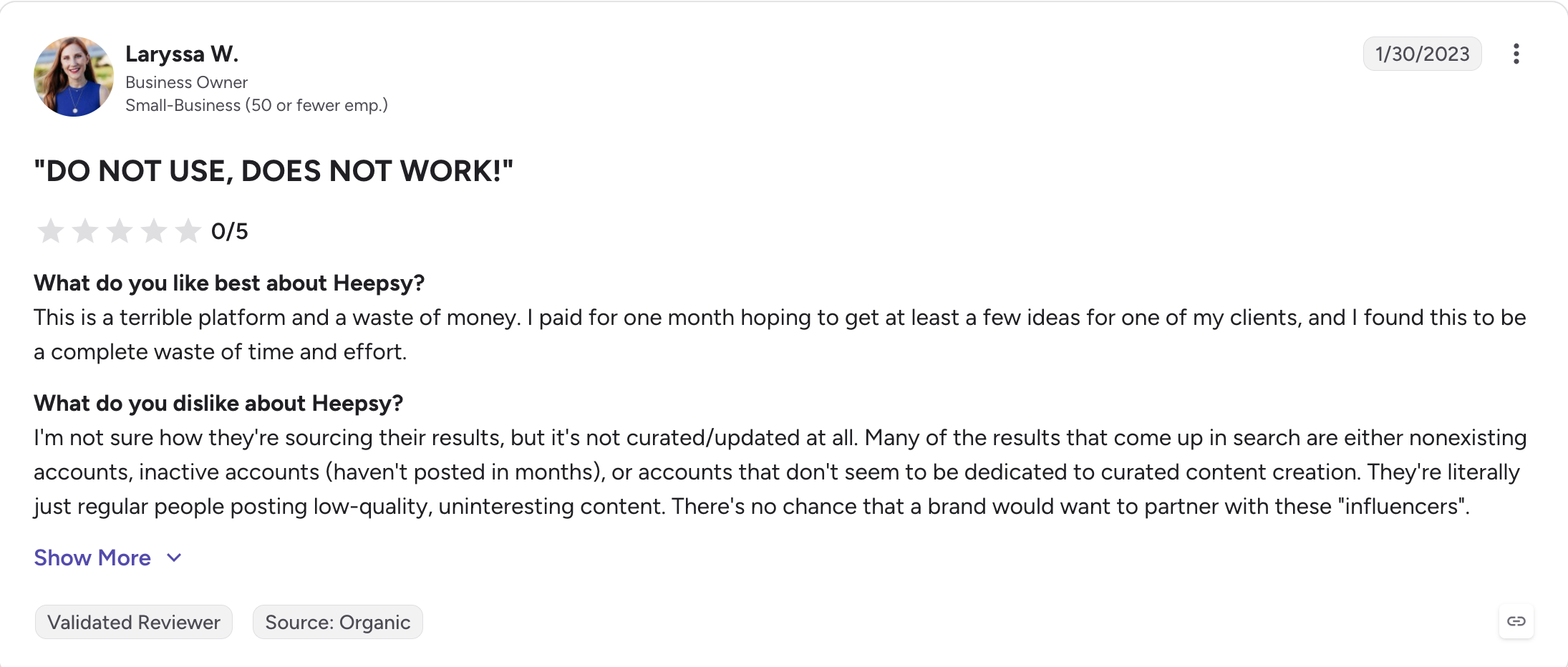Click 'What do you dislike' heading
The image size is (1568, 667).
click(x=218, y=403)
